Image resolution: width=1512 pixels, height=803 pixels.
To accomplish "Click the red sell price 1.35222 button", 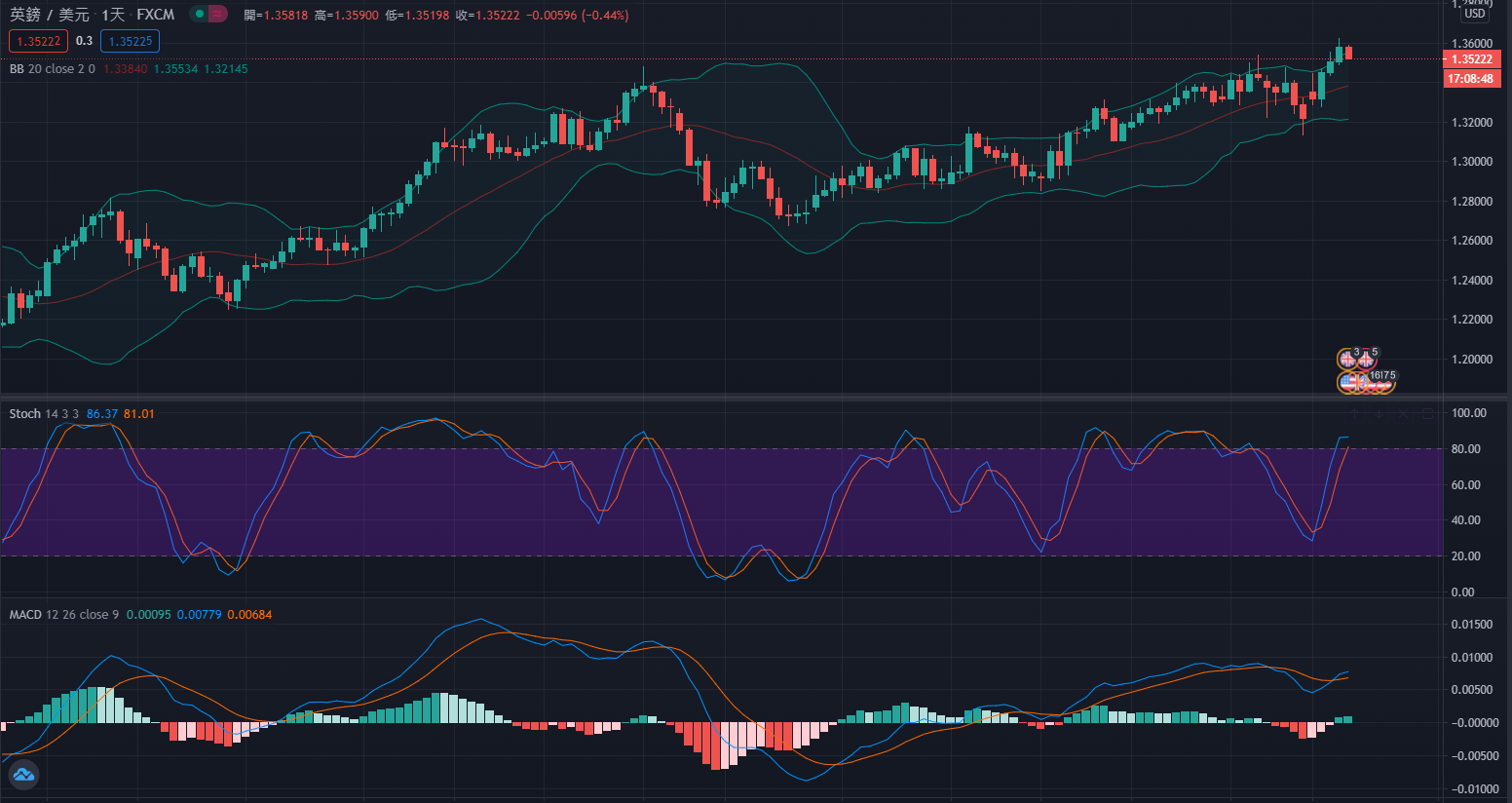I will tap(39, 41).
